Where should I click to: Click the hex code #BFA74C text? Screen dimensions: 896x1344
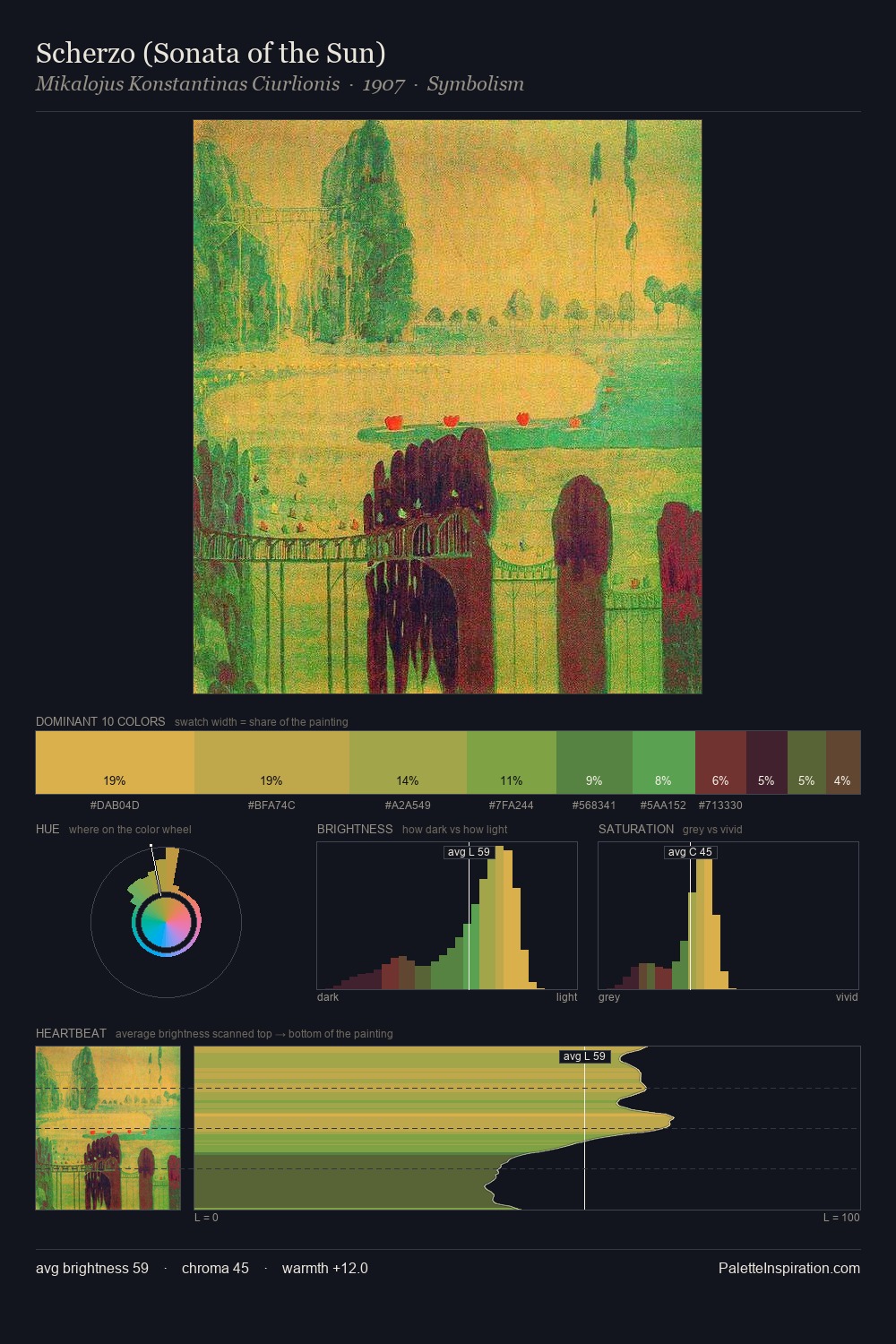coord(271,805)
